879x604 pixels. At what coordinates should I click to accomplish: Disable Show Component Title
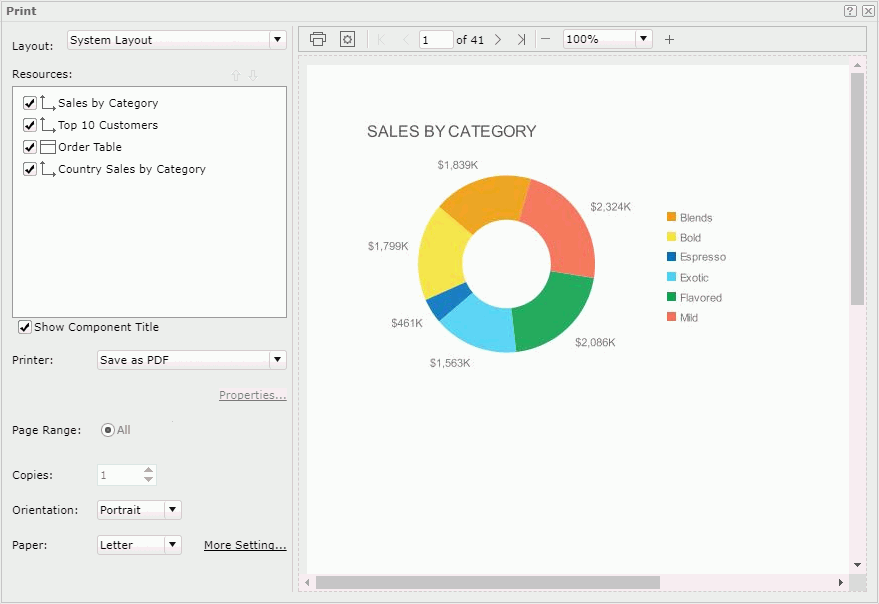24,326
